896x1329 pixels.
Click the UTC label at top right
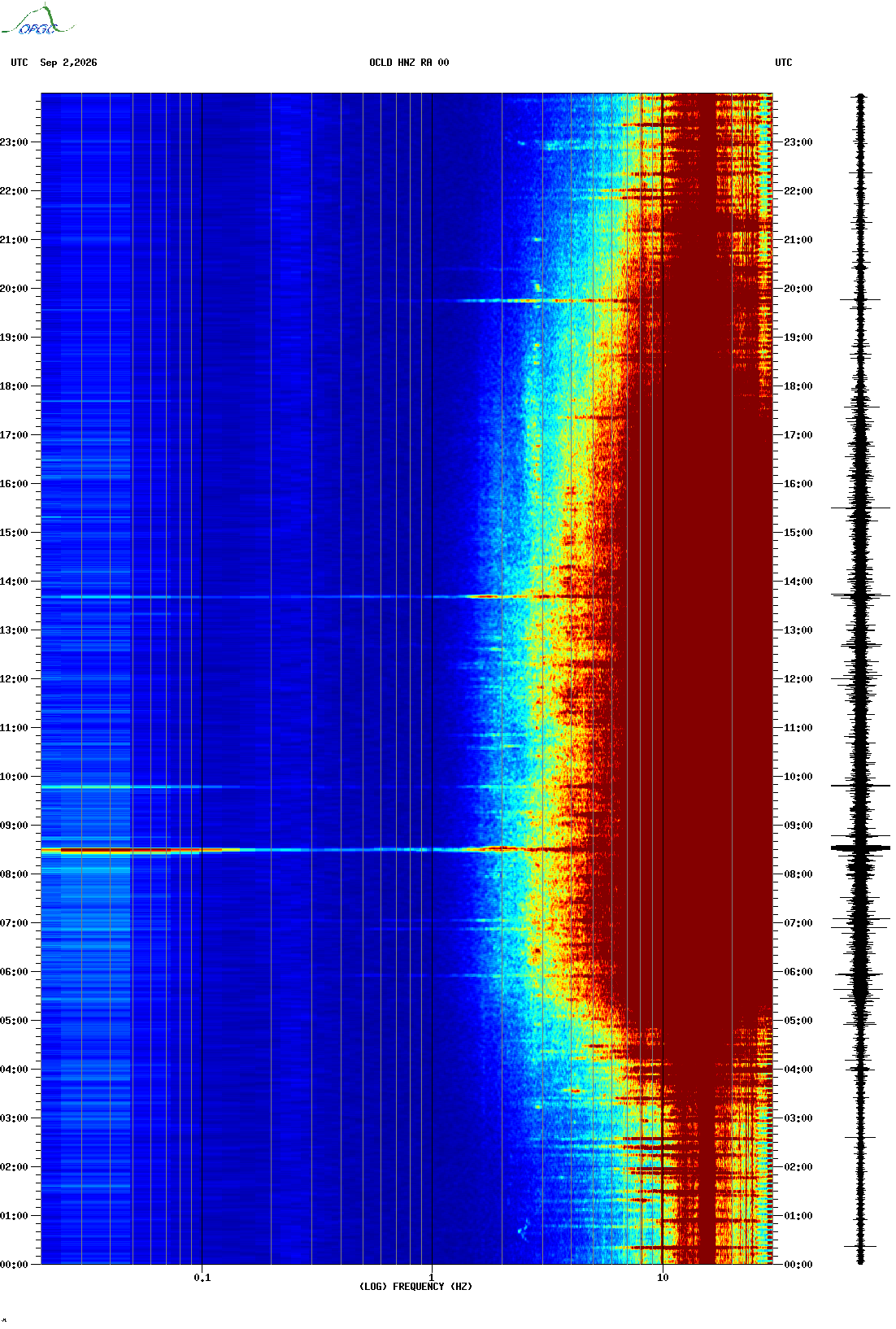click(x=784, y=63)
